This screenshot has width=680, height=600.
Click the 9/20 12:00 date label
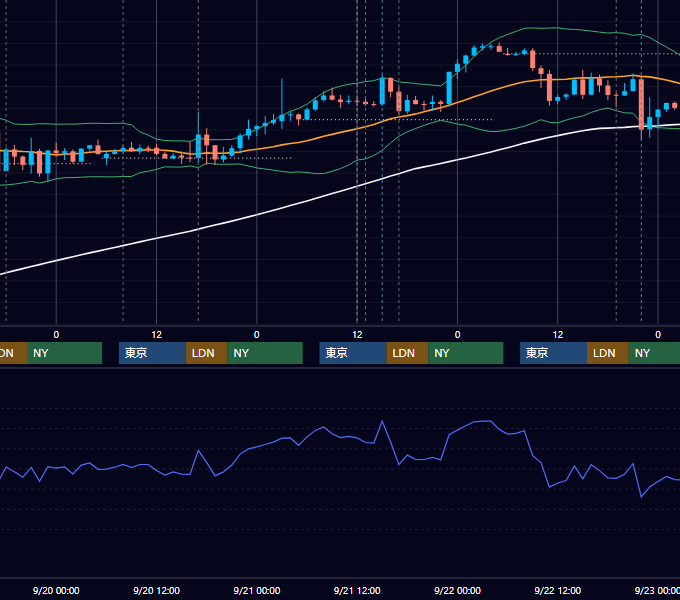pyautogui.click(x=157, y=590)
